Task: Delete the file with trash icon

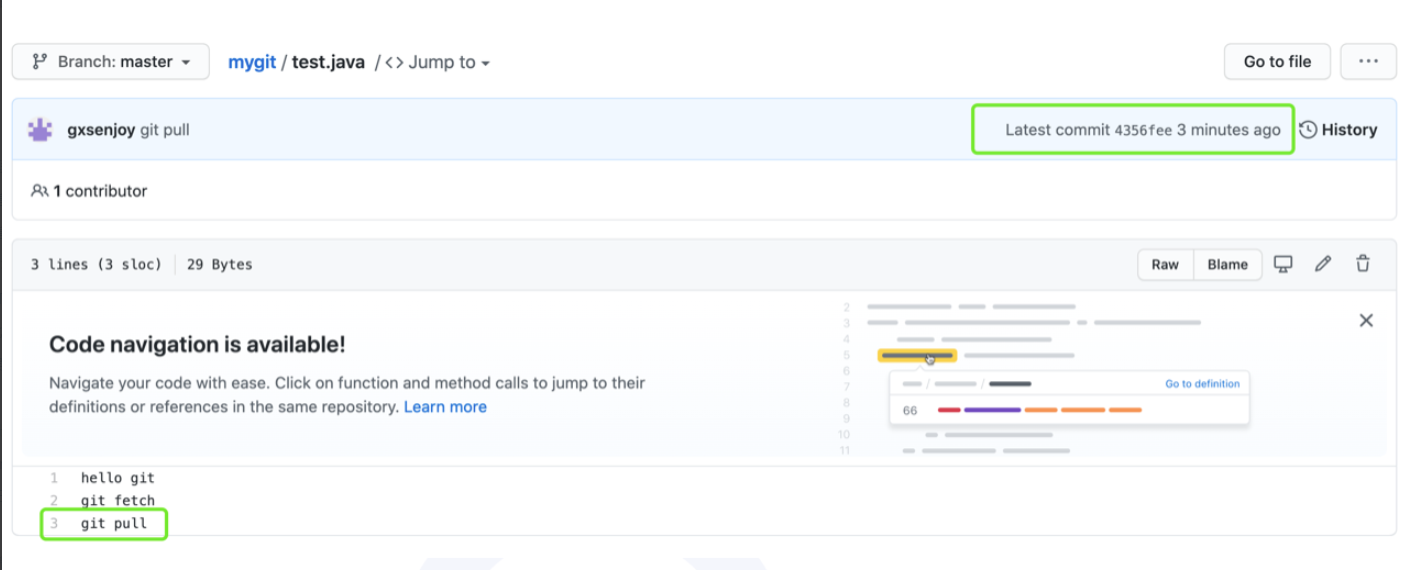Action: 1362,264
